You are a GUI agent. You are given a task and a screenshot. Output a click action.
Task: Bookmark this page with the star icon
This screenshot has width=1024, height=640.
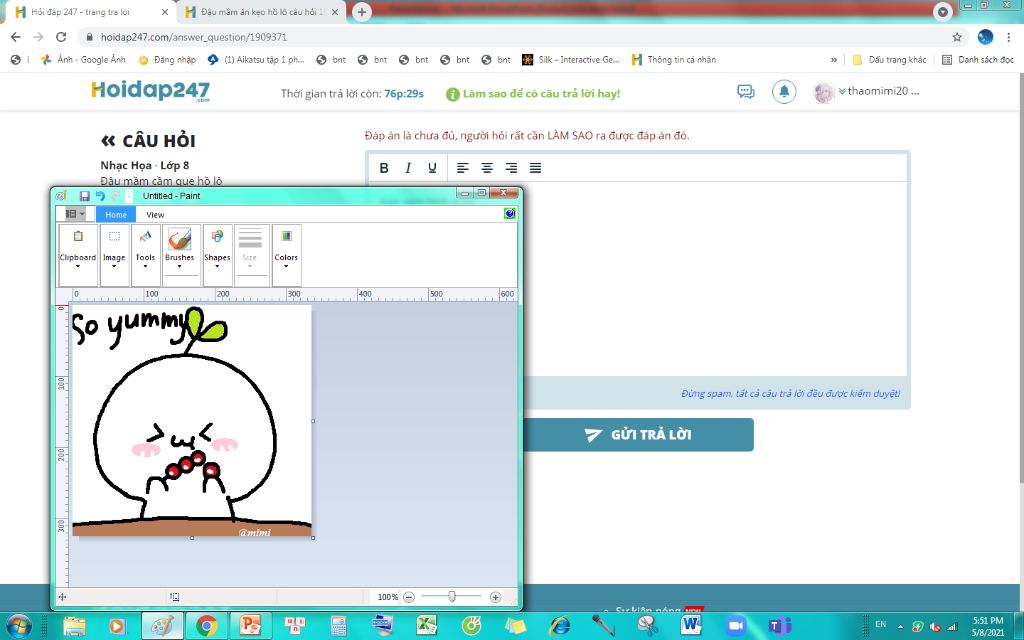pos(957,37)
